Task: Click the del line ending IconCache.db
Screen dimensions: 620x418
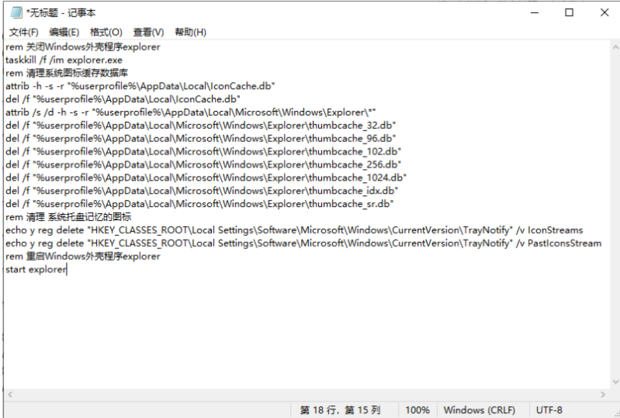Action: tap(123, 99)
